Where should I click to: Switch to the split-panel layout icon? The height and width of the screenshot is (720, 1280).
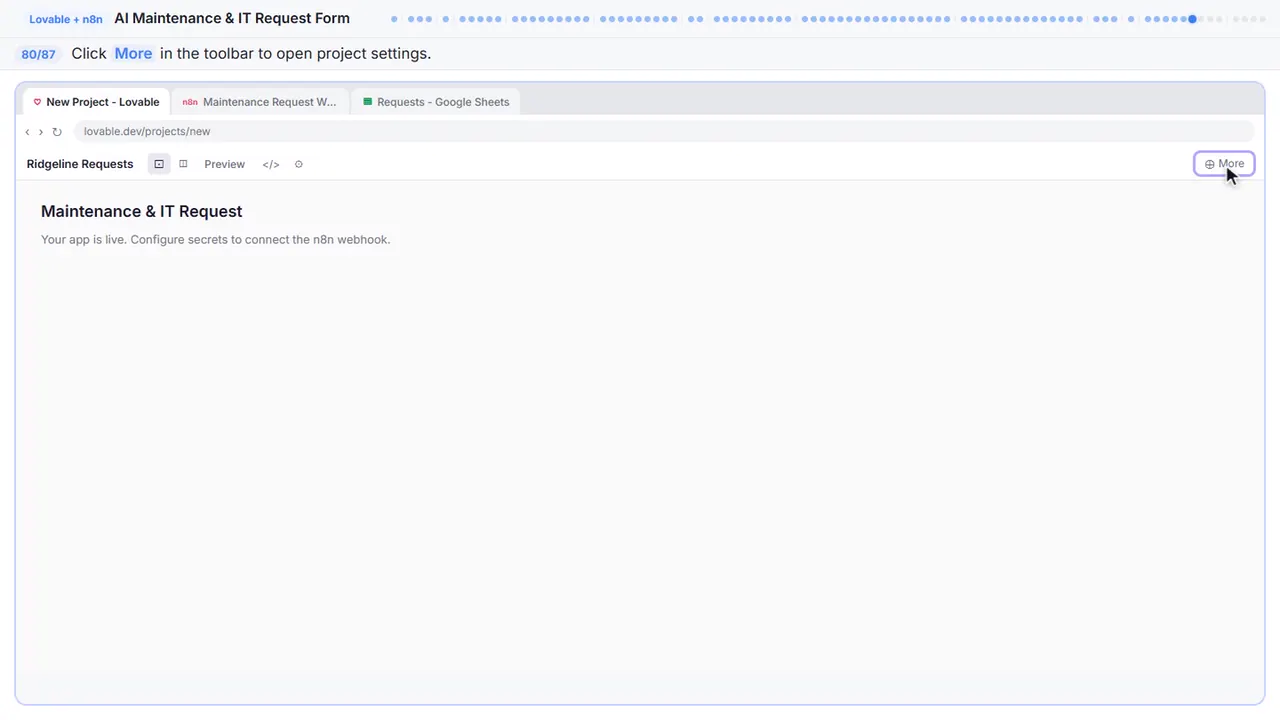[183, 164]
